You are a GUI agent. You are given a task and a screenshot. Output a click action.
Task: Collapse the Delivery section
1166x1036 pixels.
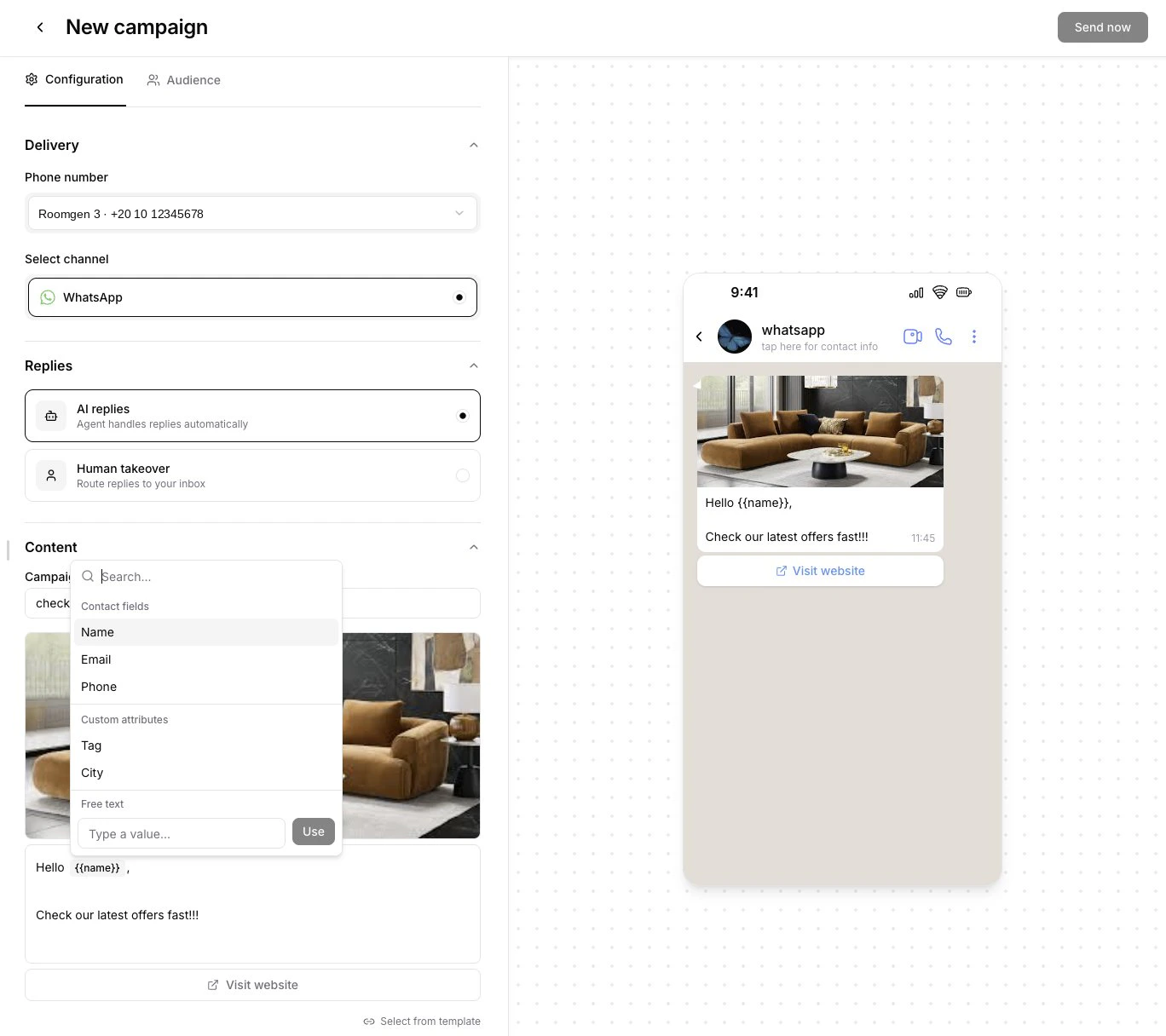point(474,145)
